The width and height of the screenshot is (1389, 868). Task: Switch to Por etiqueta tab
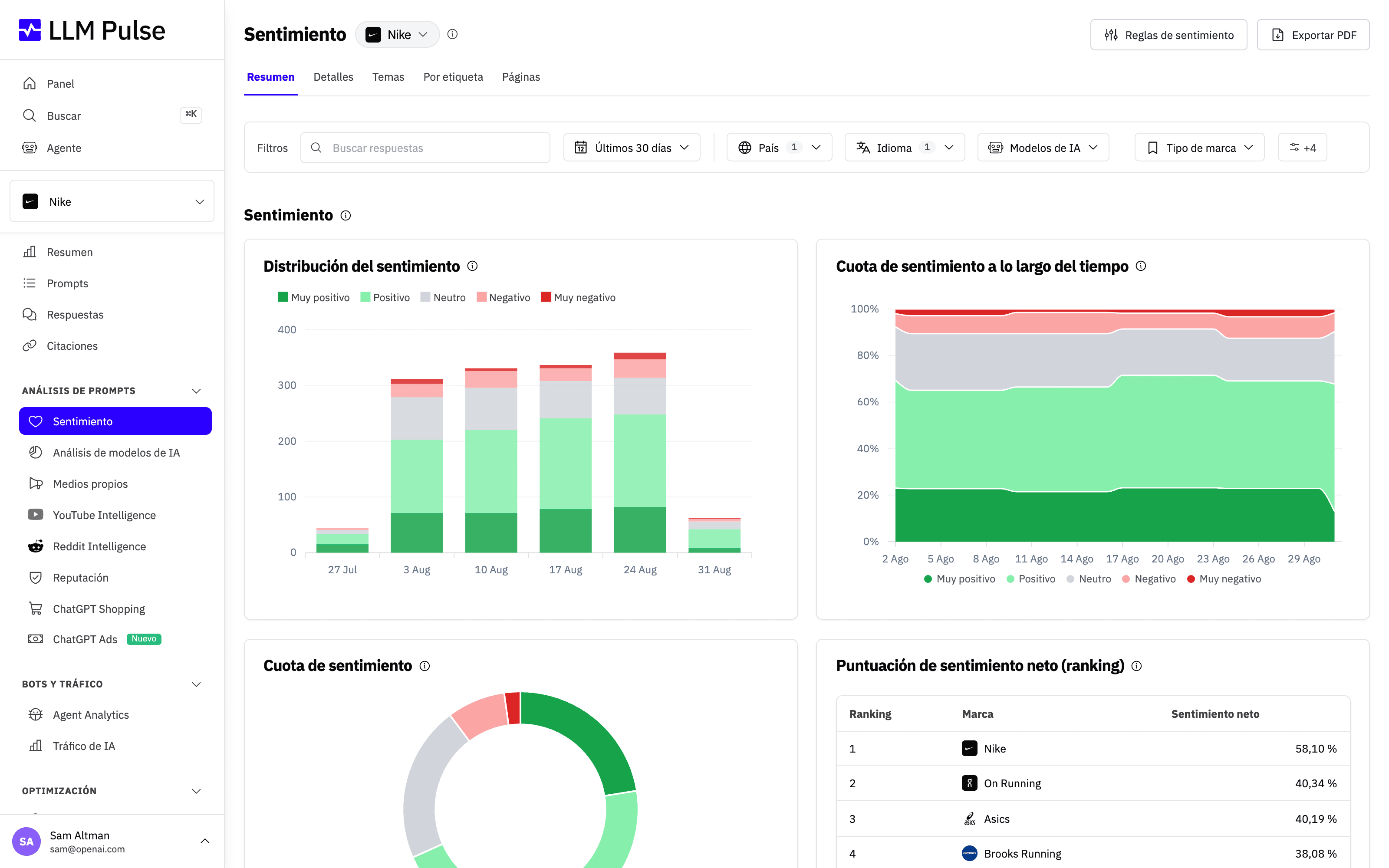coord(453,77)
